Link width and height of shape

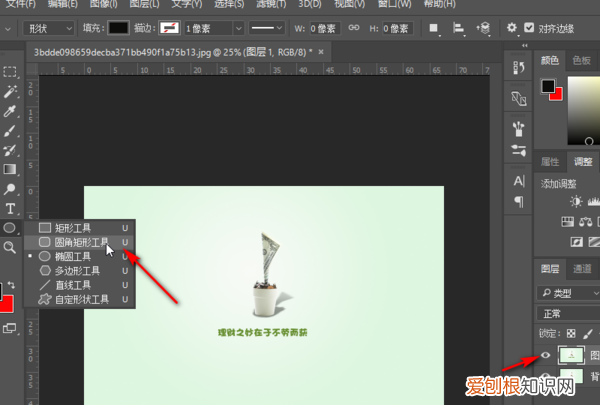[354, 28]
